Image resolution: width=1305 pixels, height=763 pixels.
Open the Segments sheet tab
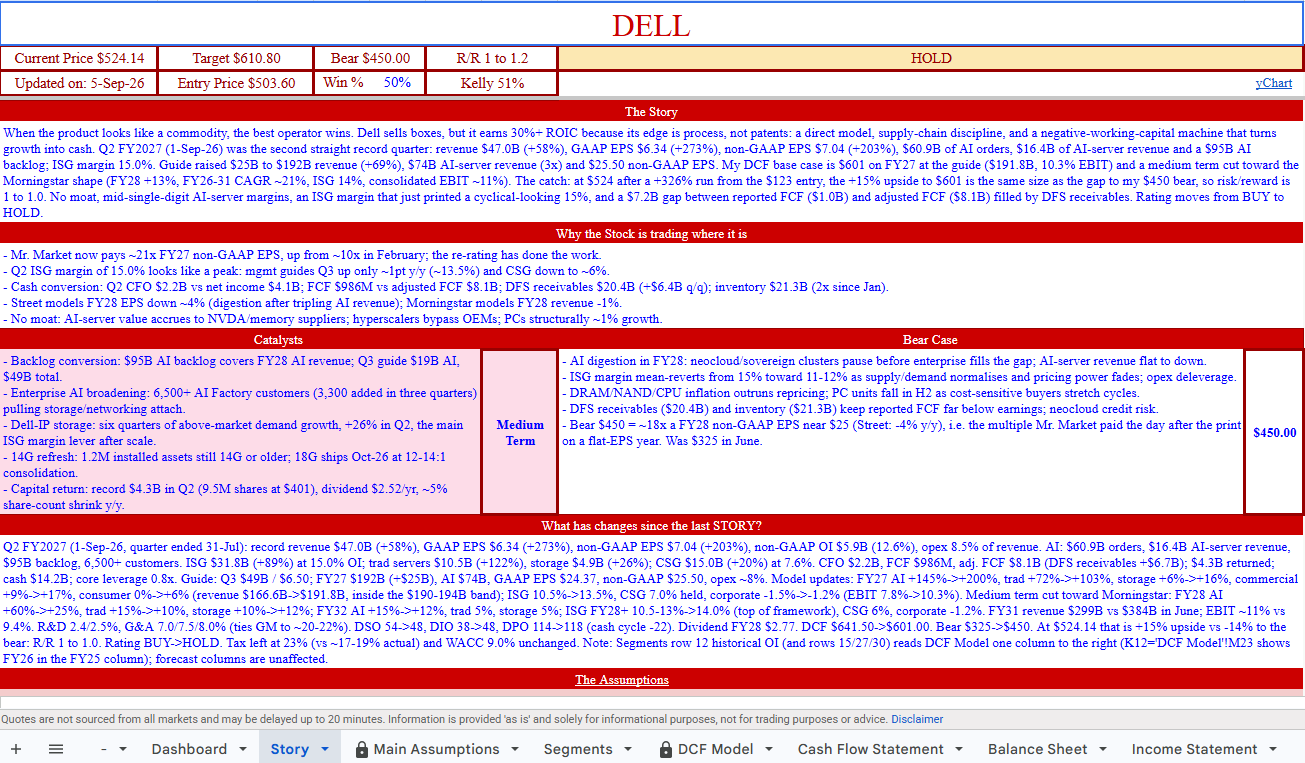(x=578, y=748)
